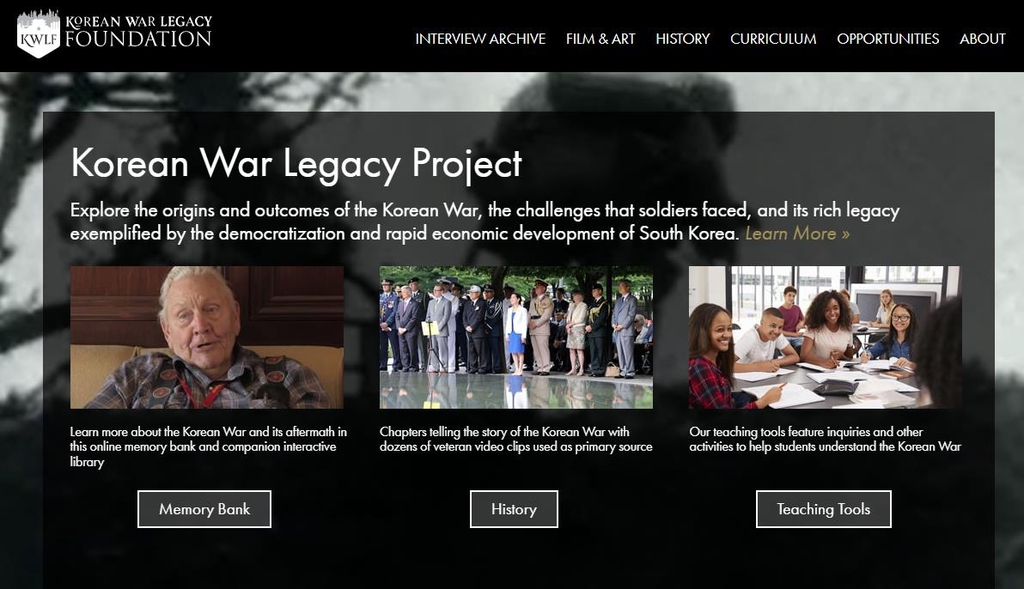Click the History button below ceremony photo
The height and width of the screenshot is (589, 1024).
[514, 509]
